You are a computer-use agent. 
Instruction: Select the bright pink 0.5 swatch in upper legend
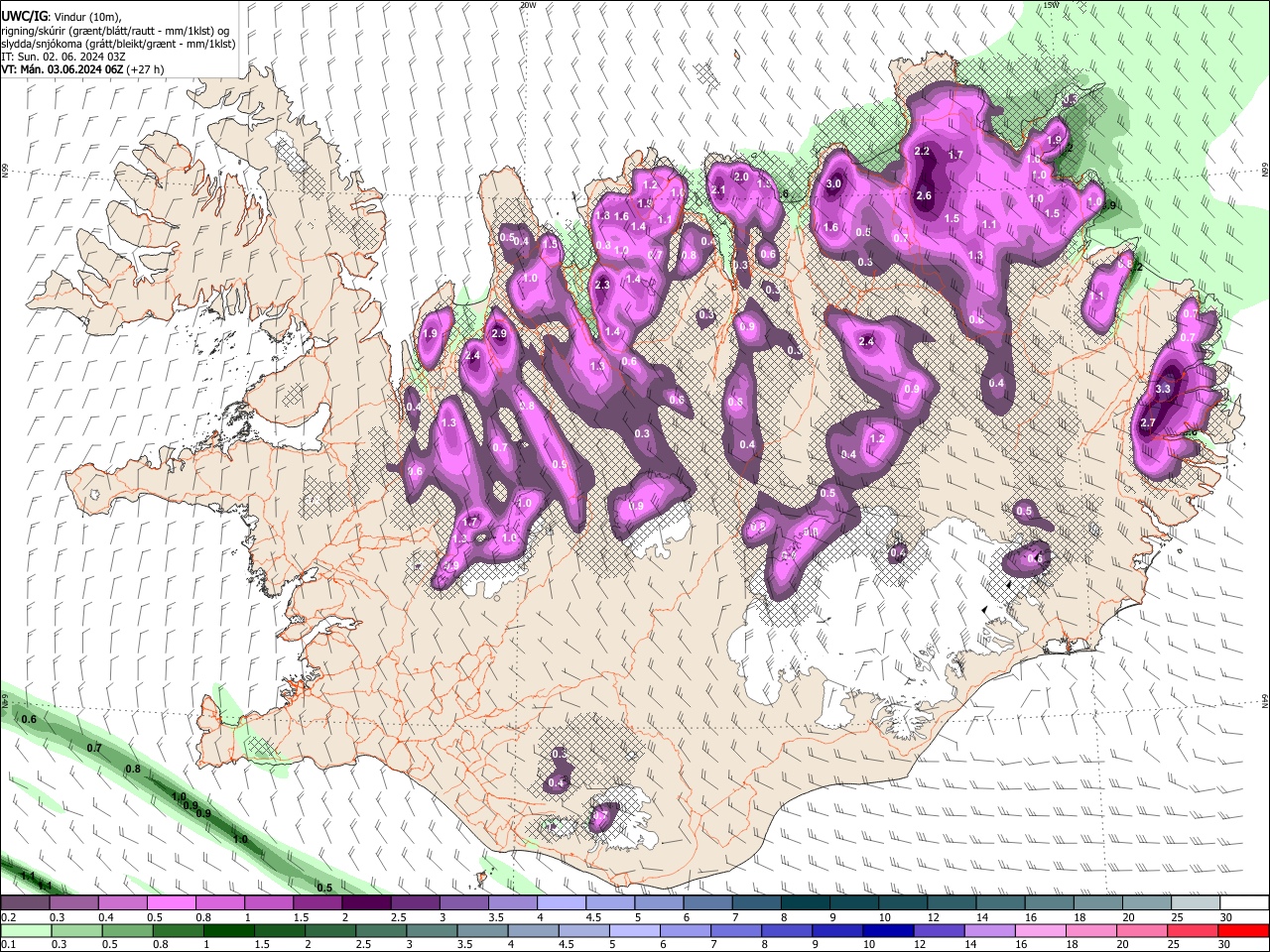point(171,903)
